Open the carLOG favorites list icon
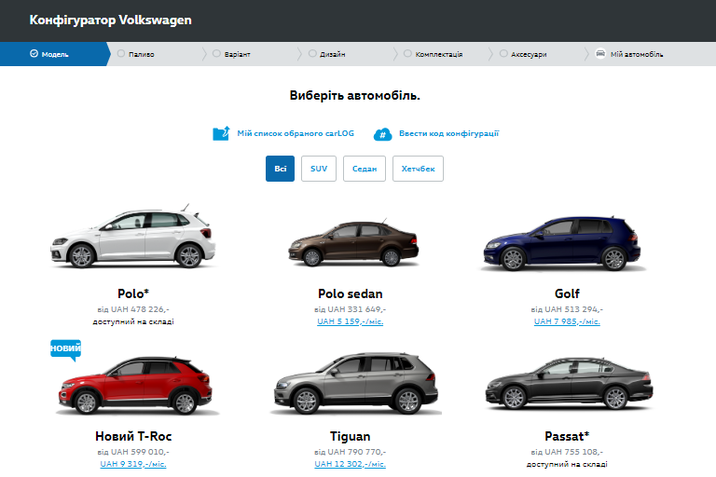 point(221,133)
